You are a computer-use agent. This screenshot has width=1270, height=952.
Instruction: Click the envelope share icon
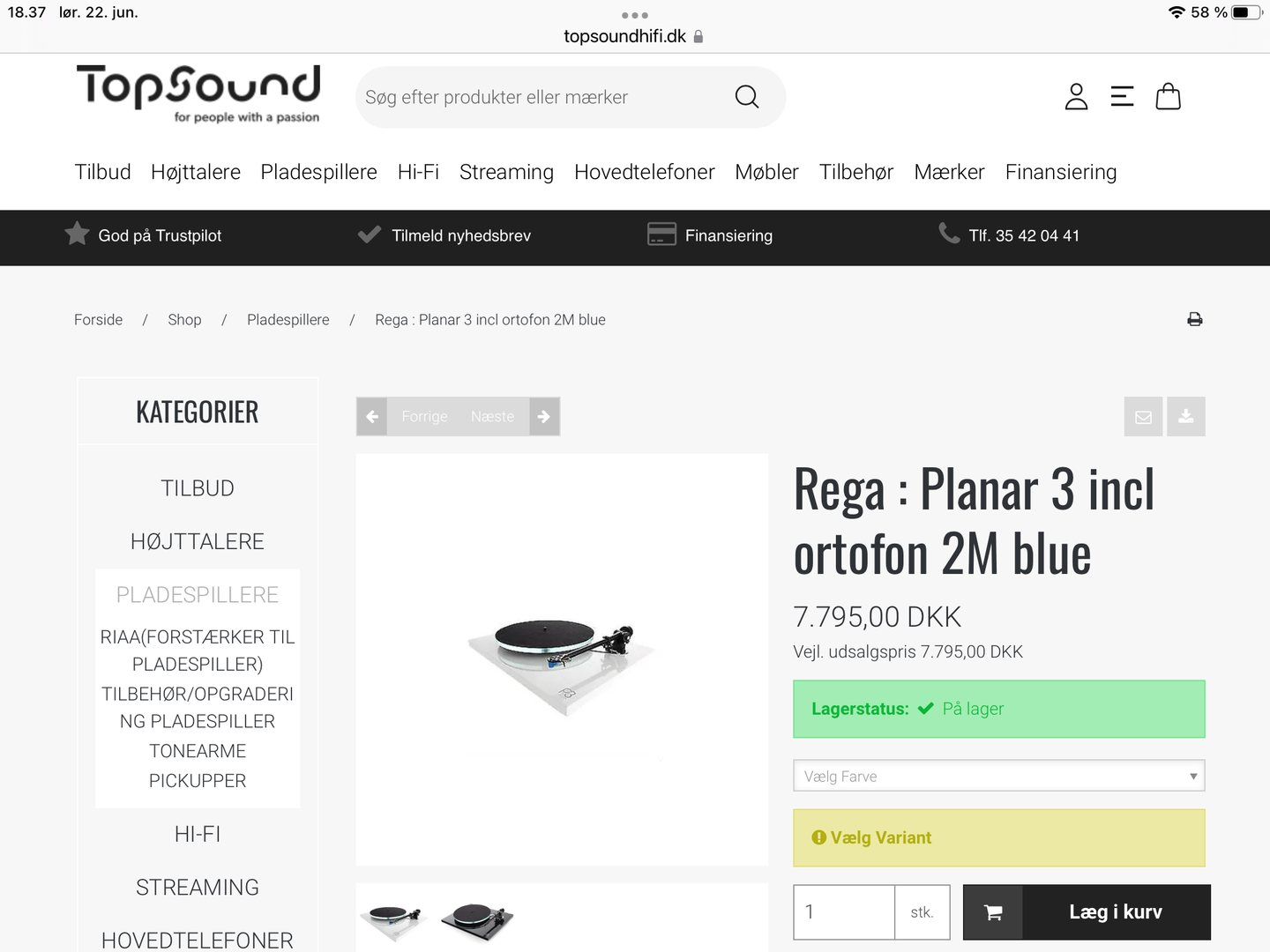click(x=1143, y=417)
